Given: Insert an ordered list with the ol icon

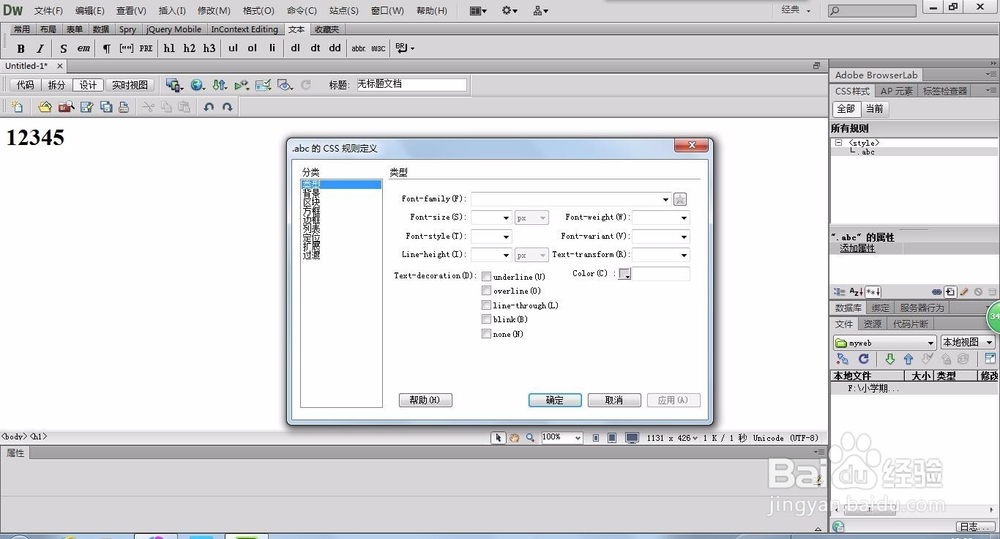Looking at the screenshot, I should coord(253,48).
